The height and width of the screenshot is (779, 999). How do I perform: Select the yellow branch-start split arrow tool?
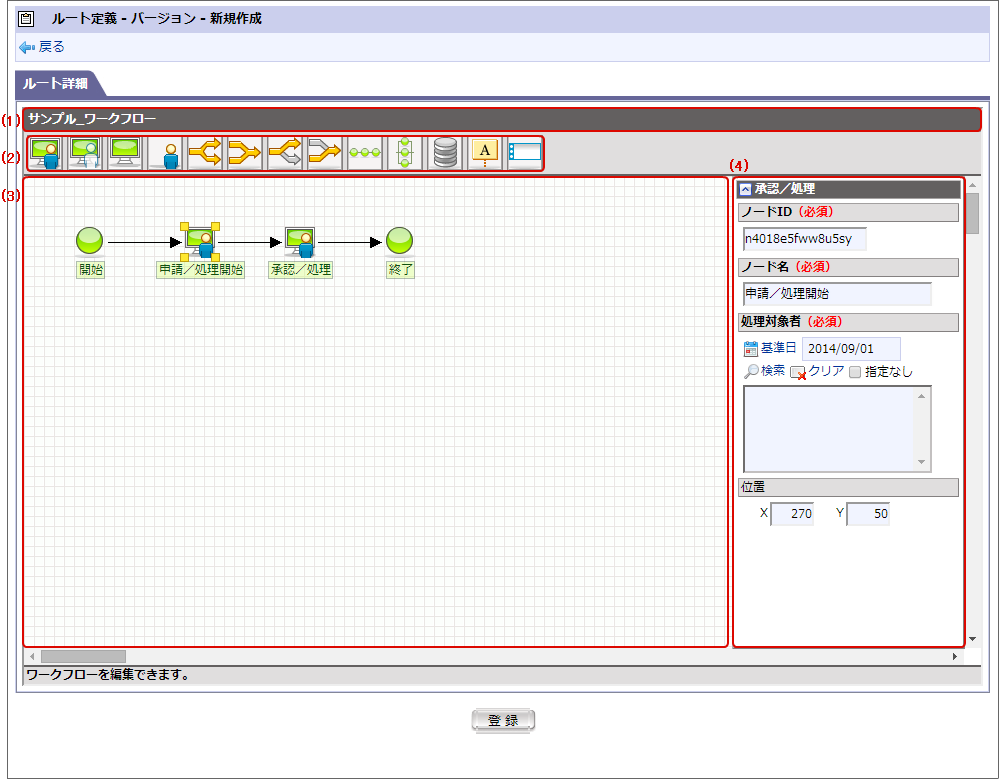point(205,154)
